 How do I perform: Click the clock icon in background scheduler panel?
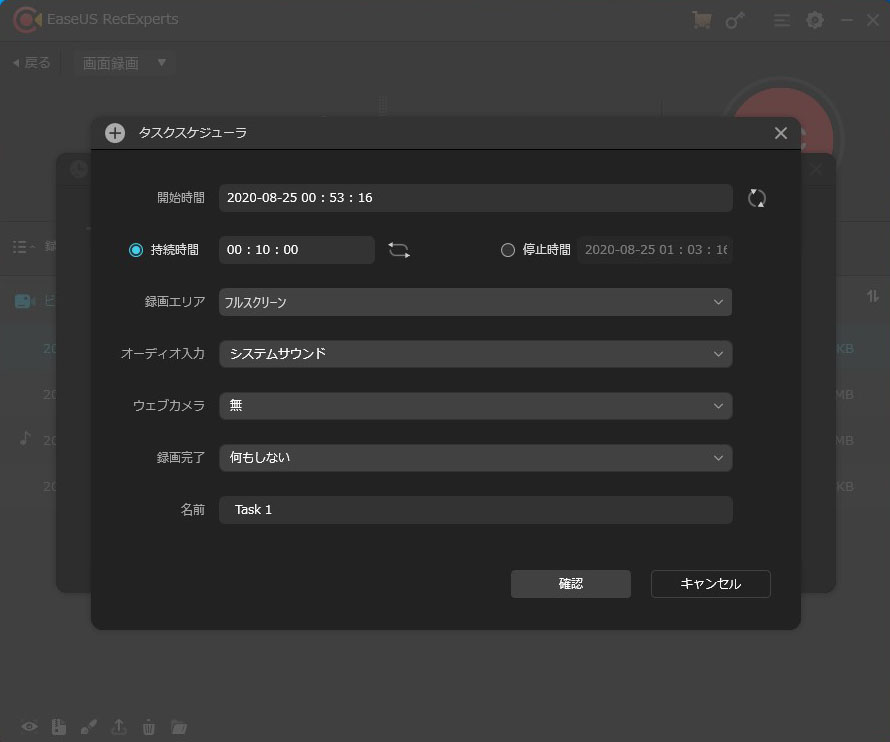pyautogui.click(x=78, y=169)
